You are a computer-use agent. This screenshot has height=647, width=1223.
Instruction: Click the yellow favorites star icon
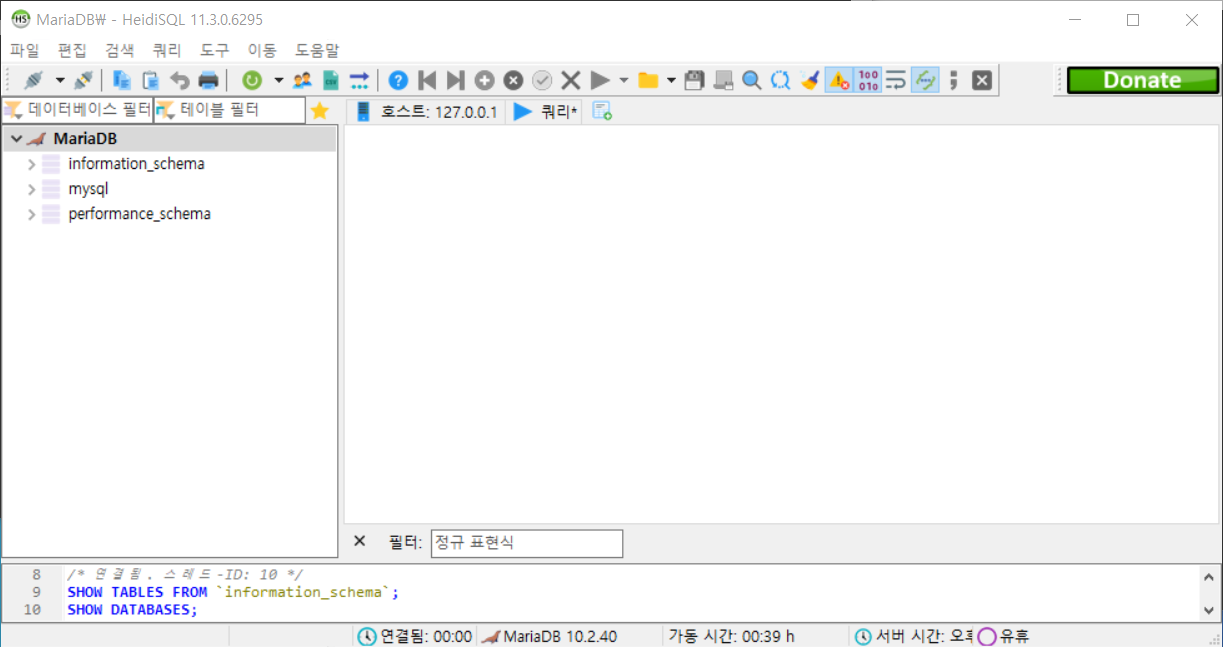[x=319, y=110]
